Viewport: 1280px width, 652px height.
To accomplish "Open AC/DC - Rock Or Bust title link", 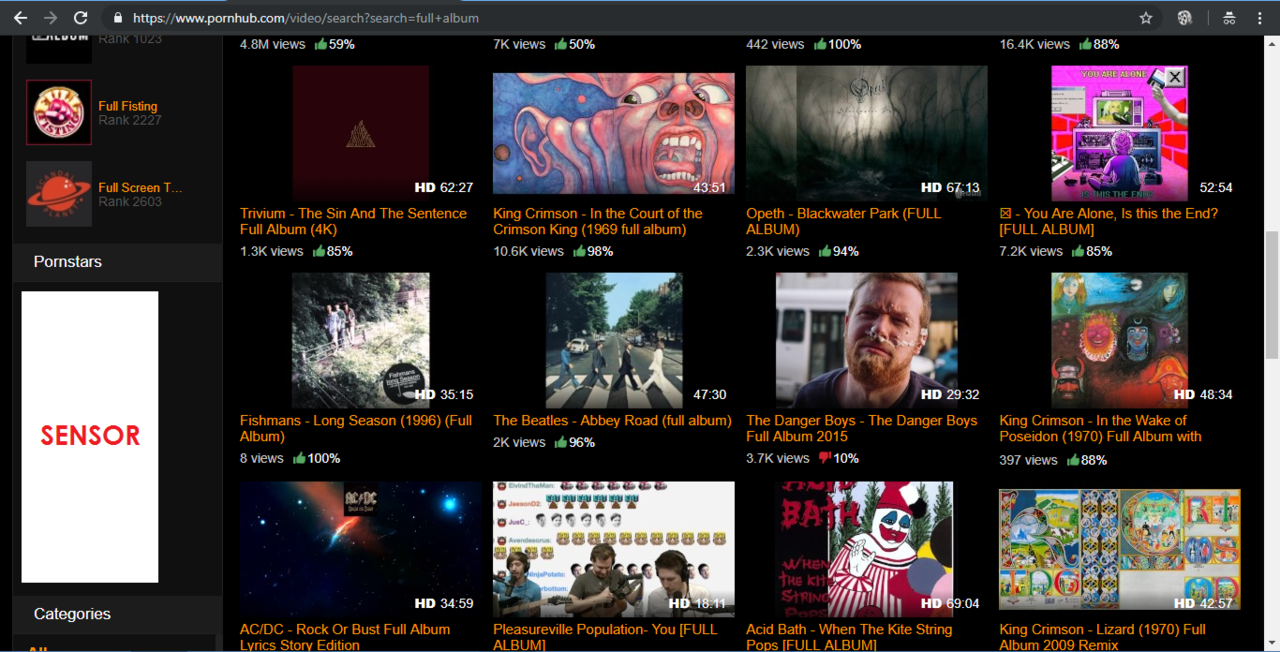I will [345, 637].
